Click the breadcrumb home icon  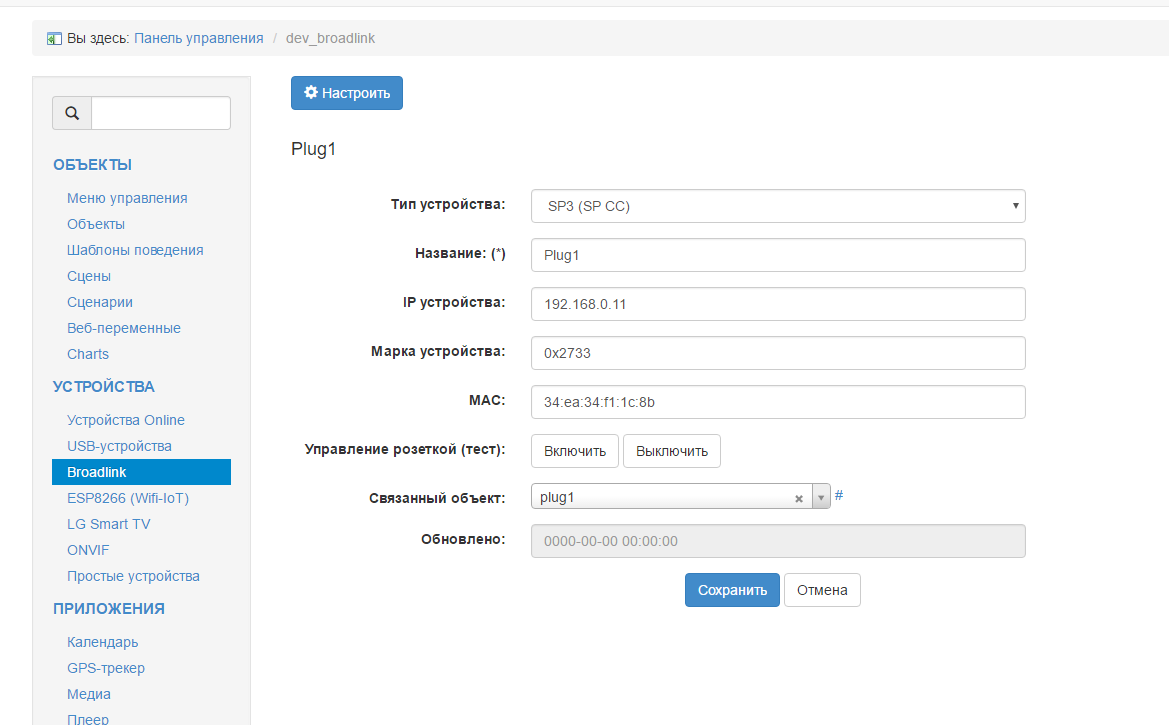pyautogui.click(x=54, y=39)
